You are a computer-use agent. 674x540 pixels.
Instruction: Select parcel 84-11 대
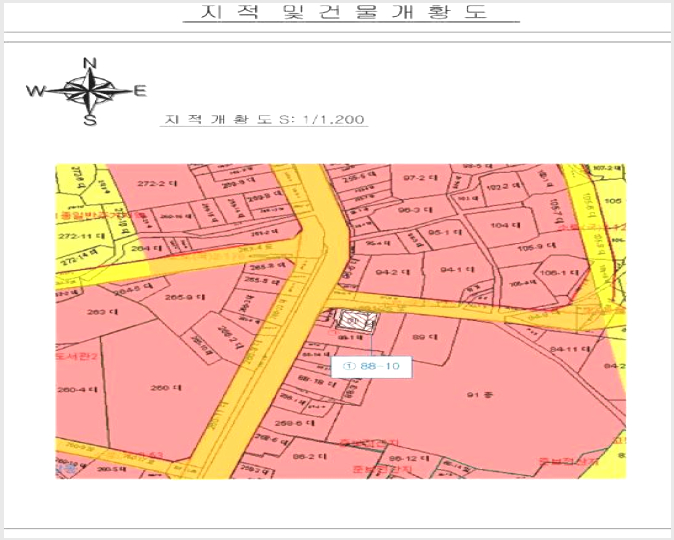(570, 349)
